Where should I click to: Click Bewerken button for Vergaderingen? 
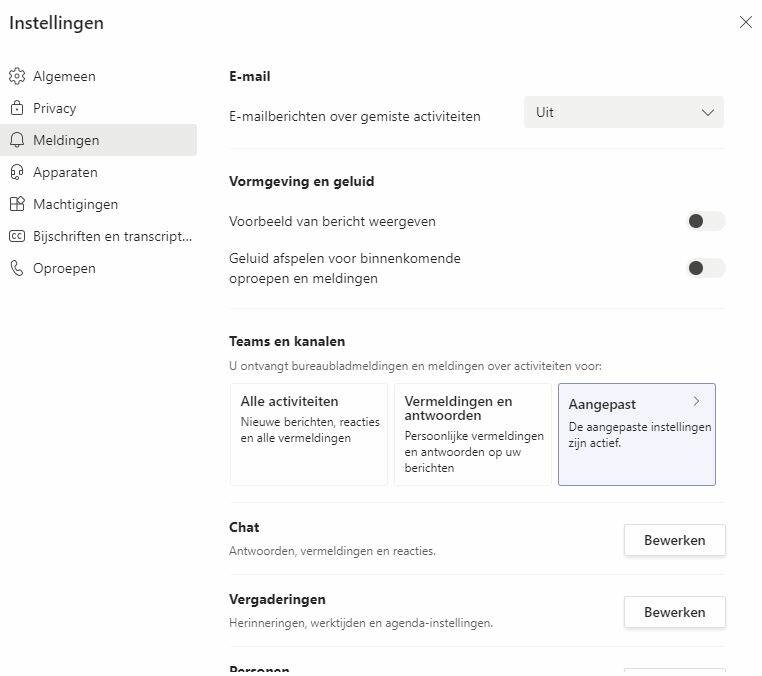click(674, 612)
